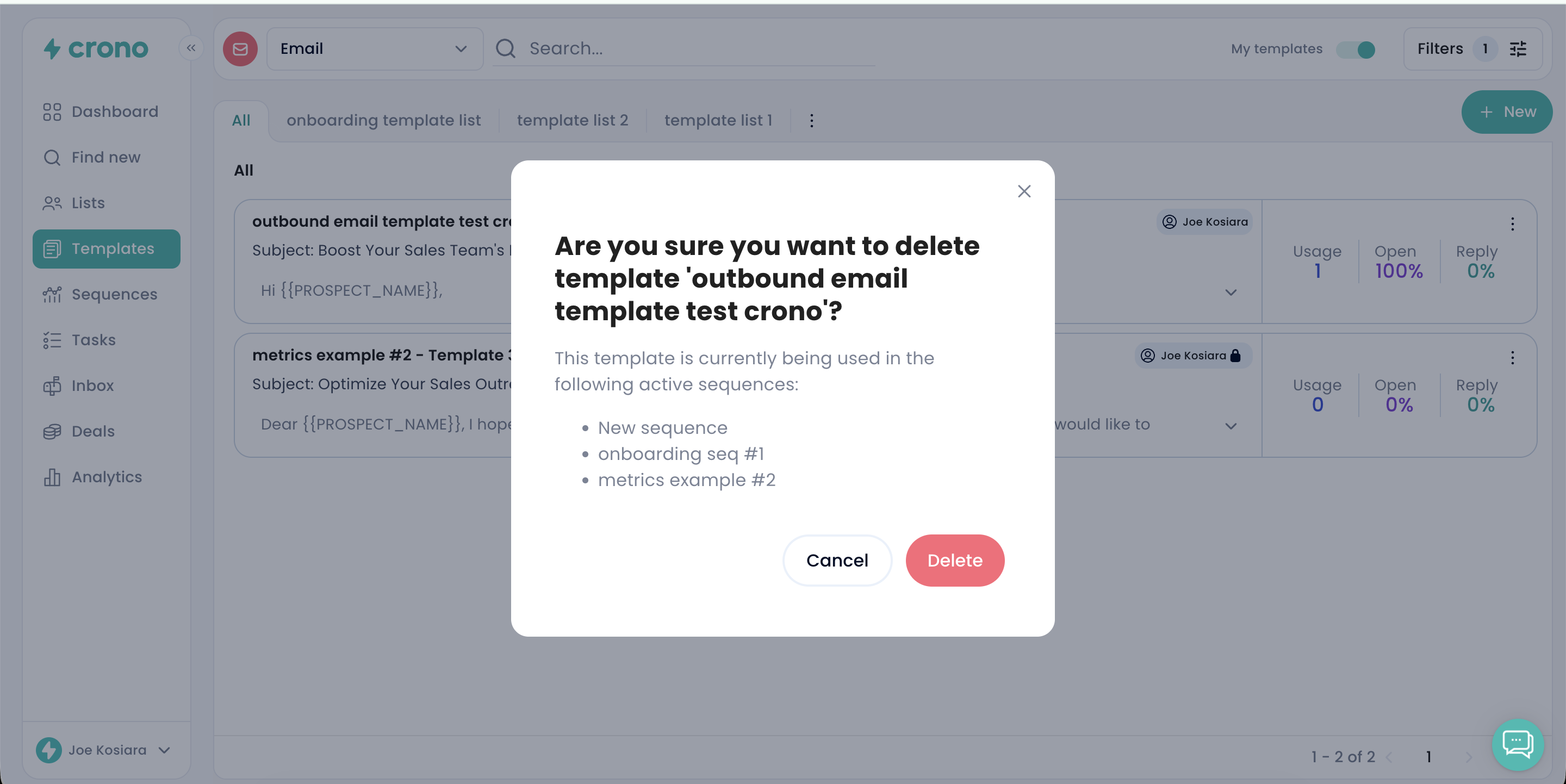Viewport: 1566px width, 784px height.
Task: Click the Analytics bar chart icon
Action: (52, 477)
